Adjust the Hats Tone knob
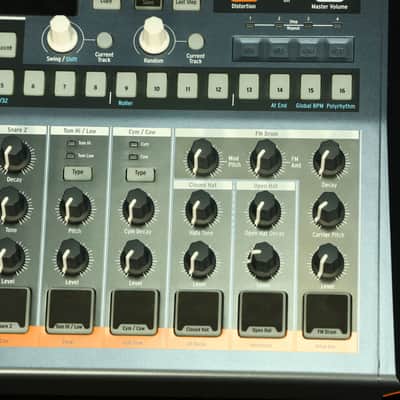The height and width of the screenshot is (400, 400). coord(201,209)
